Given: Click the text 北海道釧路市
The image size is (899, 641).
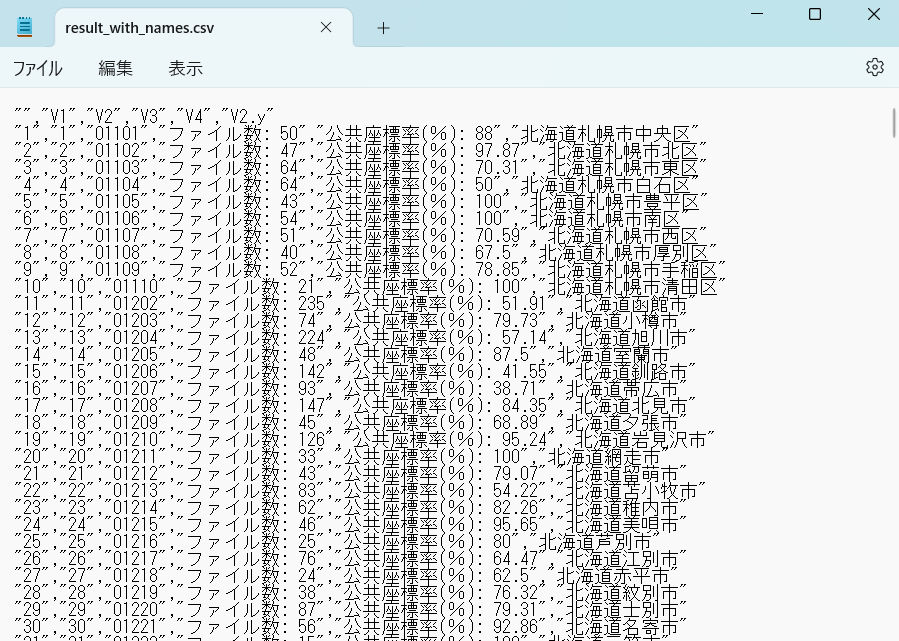Looking at the screenshot, I should (631, 372).
